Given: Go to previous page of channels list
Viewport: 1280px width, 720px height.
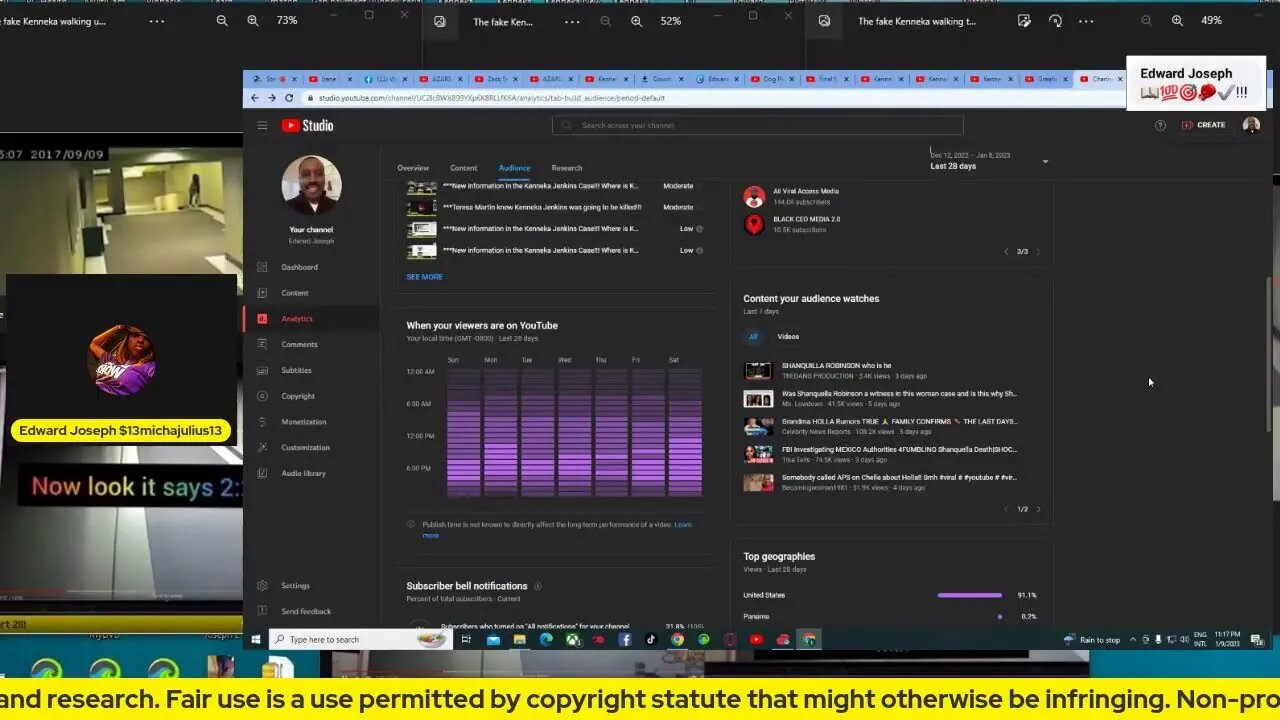Looking at the screenshot, I should [x=1006, y=251].
